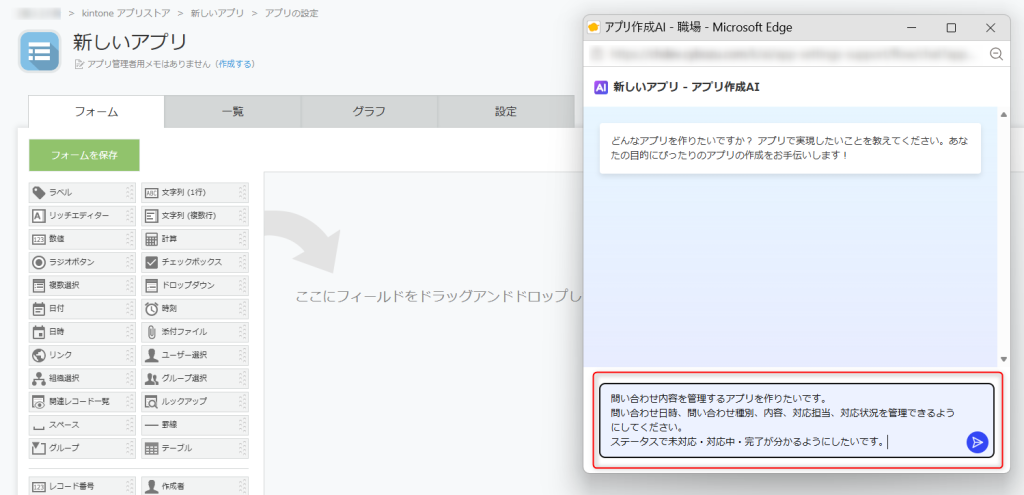1024x495 pixels.
Task: Choose the スペース field item
Action: pyautogui.click(x=82, y=424)
